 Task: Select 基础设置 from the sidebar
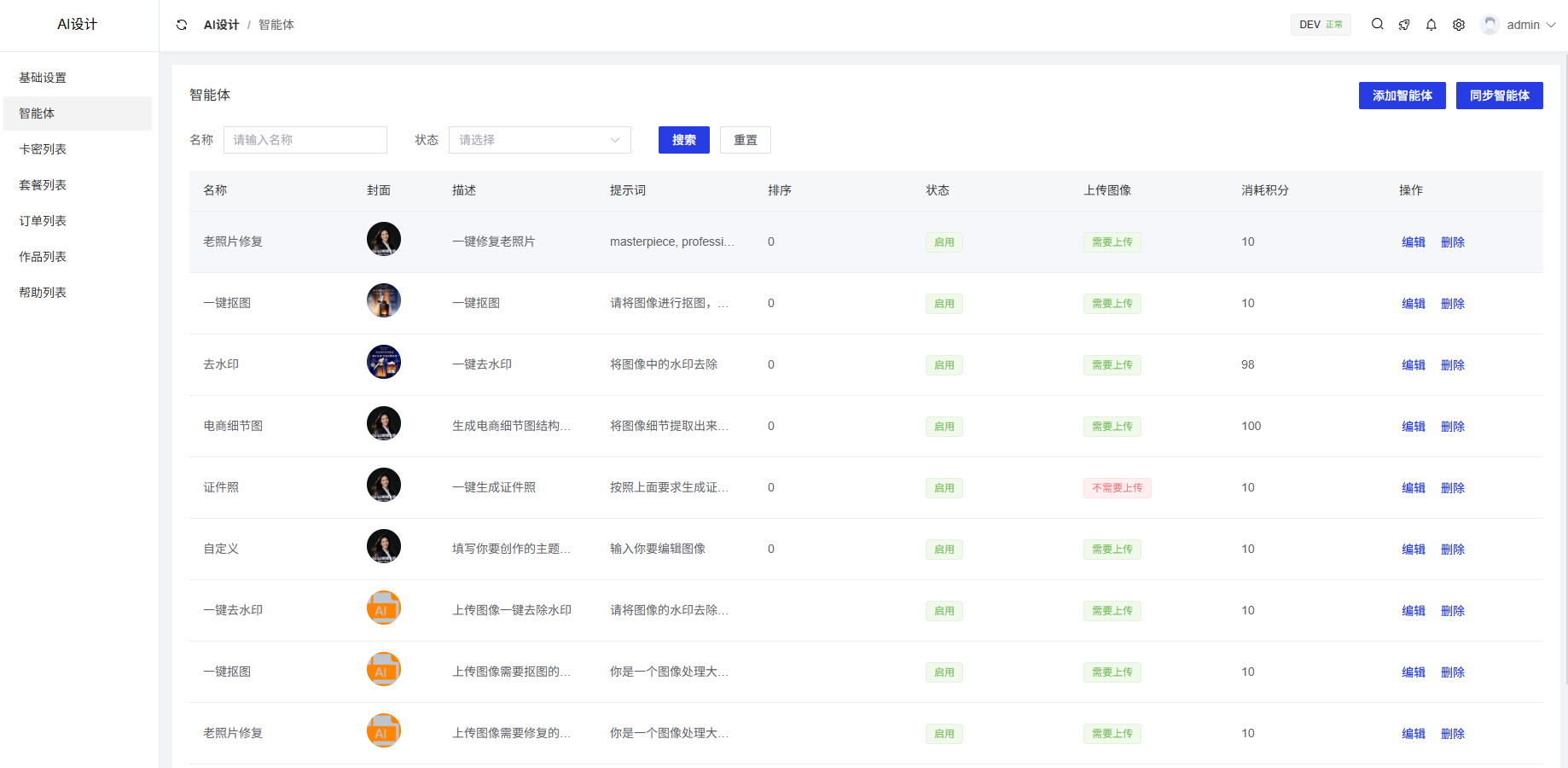click(43, 78)
